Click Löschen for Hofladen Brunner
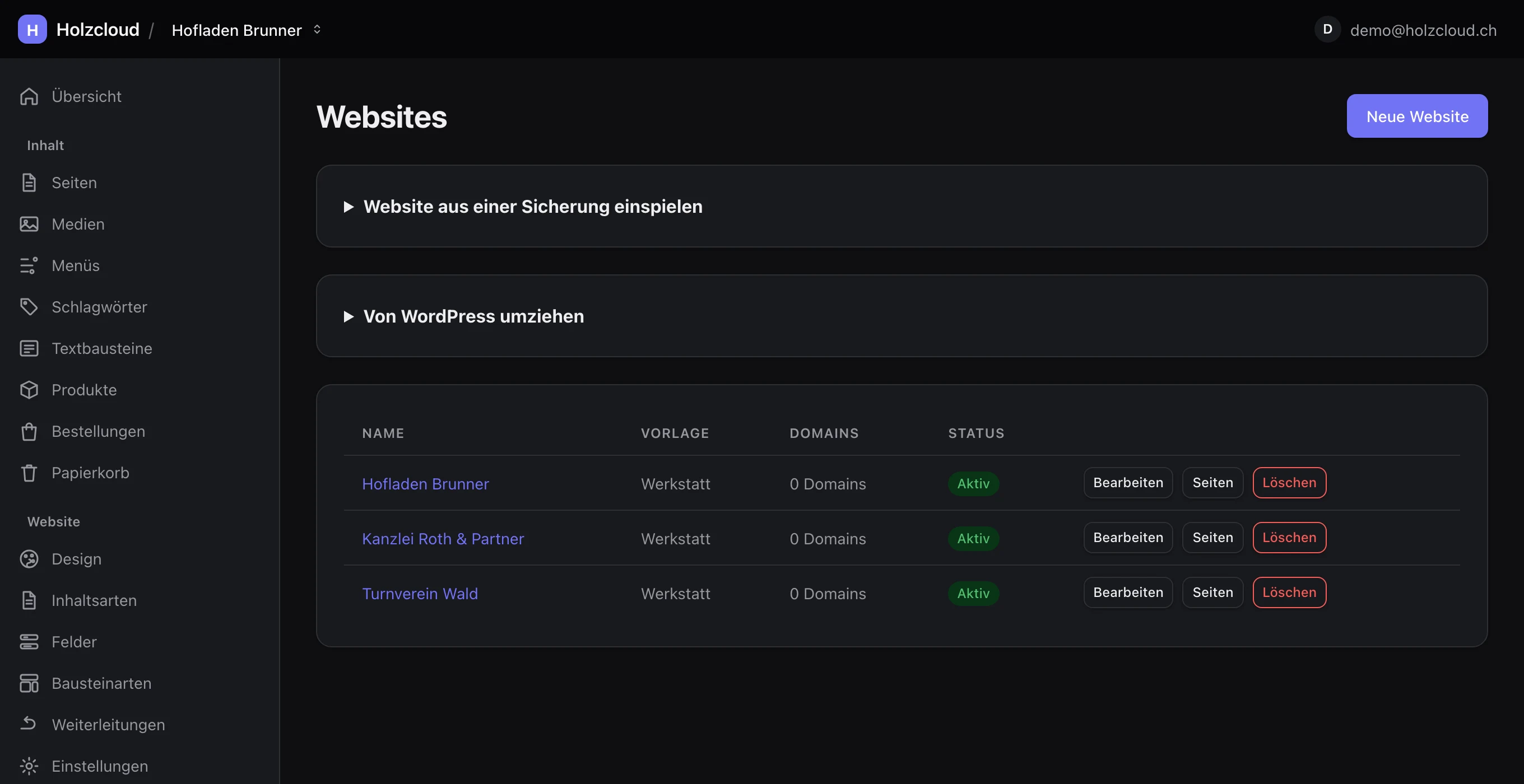Image resolution: width=1524 pixels, height=784 pixels. [1289, 483]
